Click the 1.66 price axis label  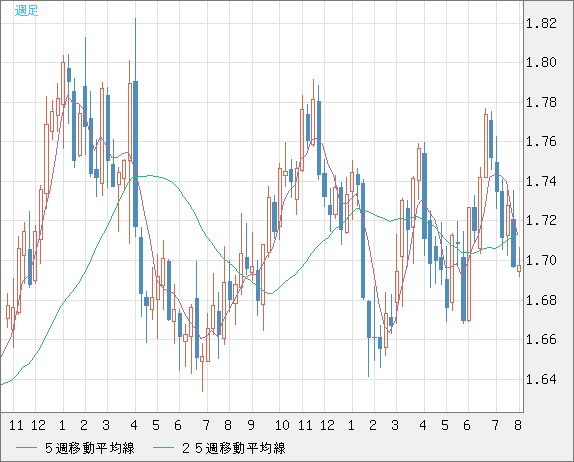[541, 340]
